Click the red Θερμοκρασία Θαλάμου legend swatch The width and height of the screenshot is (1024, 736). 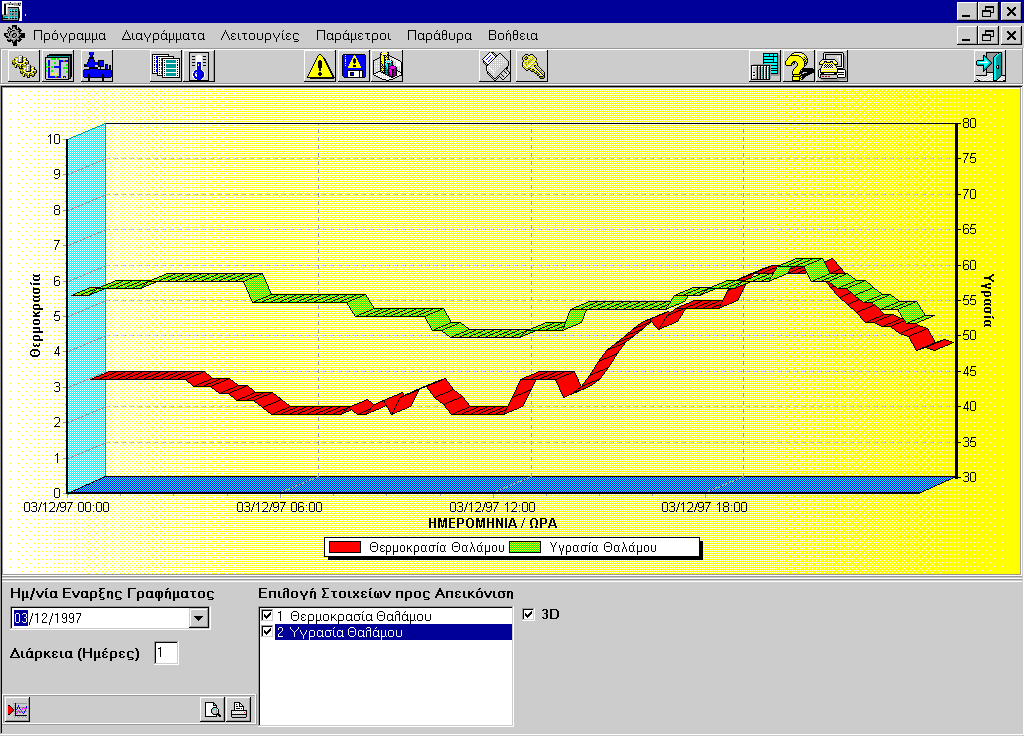(x=344, y=547)
